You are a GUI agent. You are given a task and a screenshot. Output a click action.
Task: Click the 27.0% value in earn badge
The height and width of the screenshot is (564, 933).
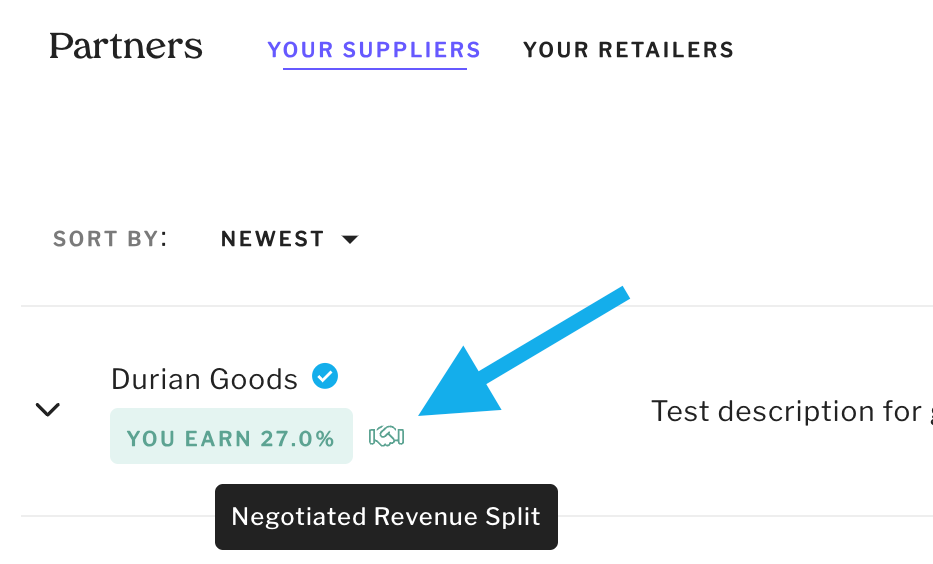tap(297, 438)
